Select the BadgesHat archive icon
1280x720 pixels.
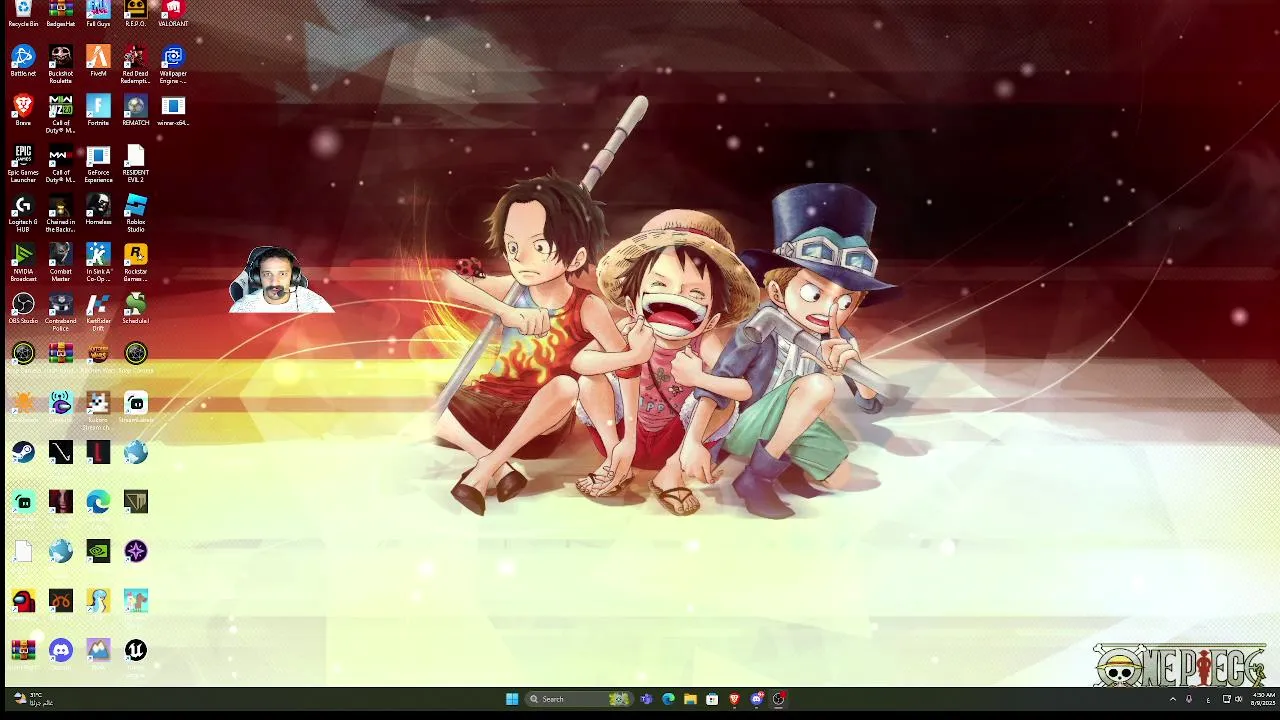(x=61, y=14)
